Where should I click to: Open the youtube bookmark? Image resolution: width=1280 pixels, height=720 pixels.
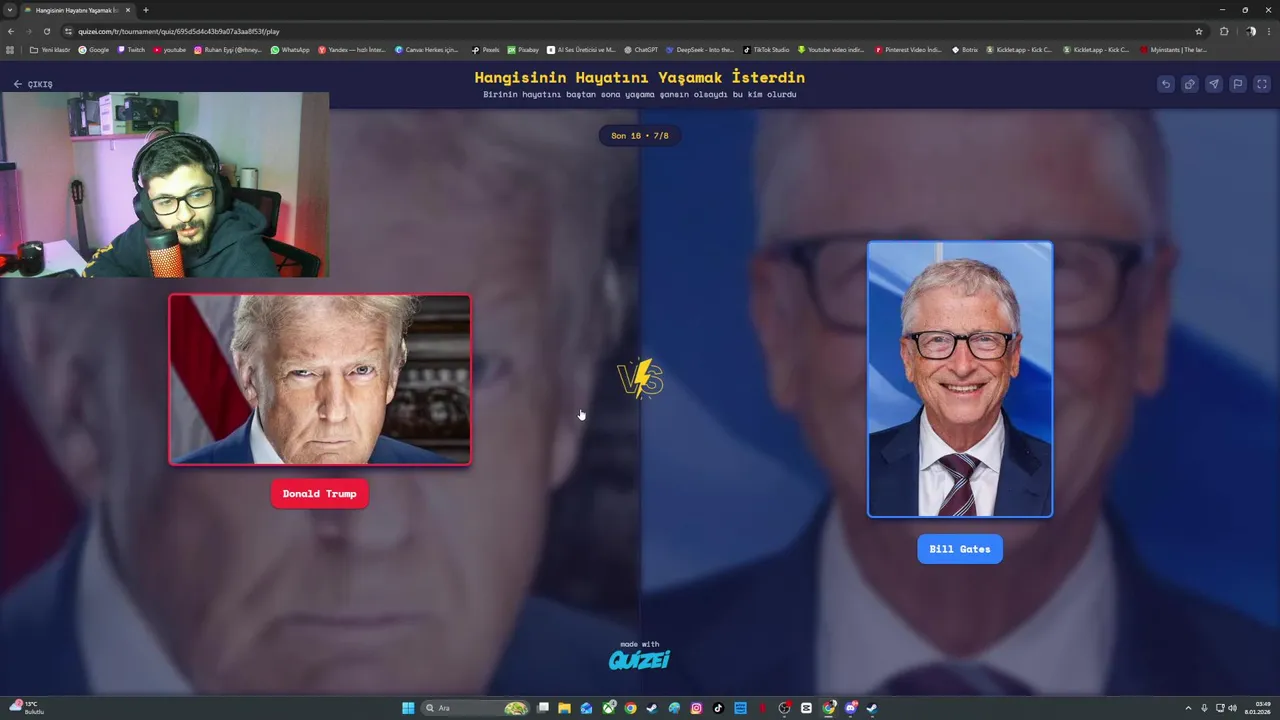point(170,49)
